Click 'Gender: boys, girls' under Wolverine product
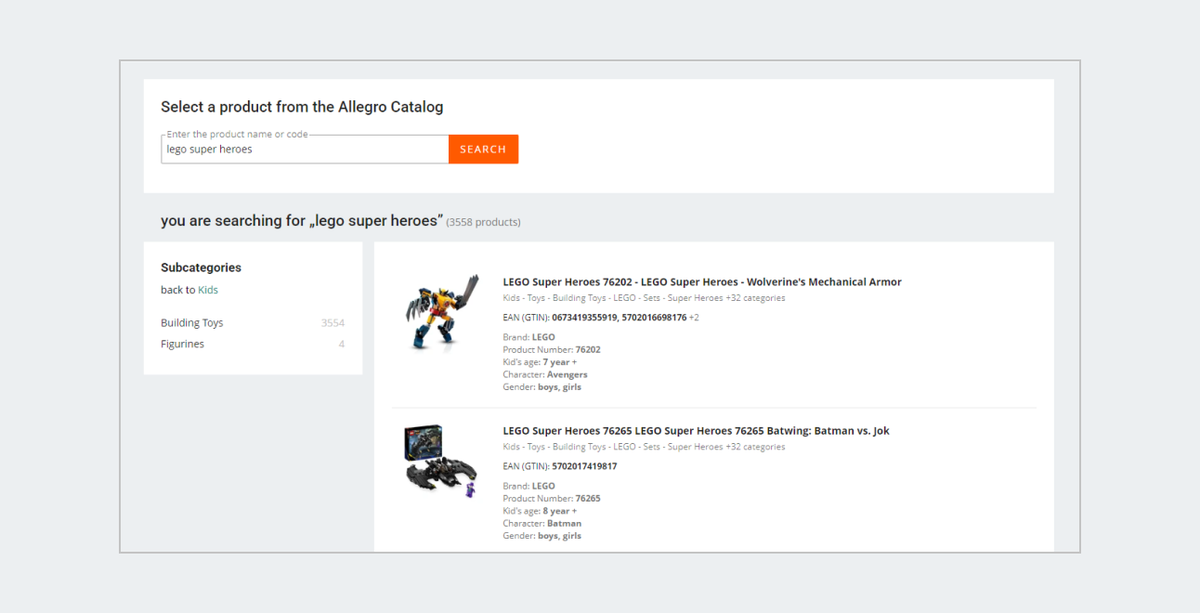 pyautogui.click(x=542, y=387)
